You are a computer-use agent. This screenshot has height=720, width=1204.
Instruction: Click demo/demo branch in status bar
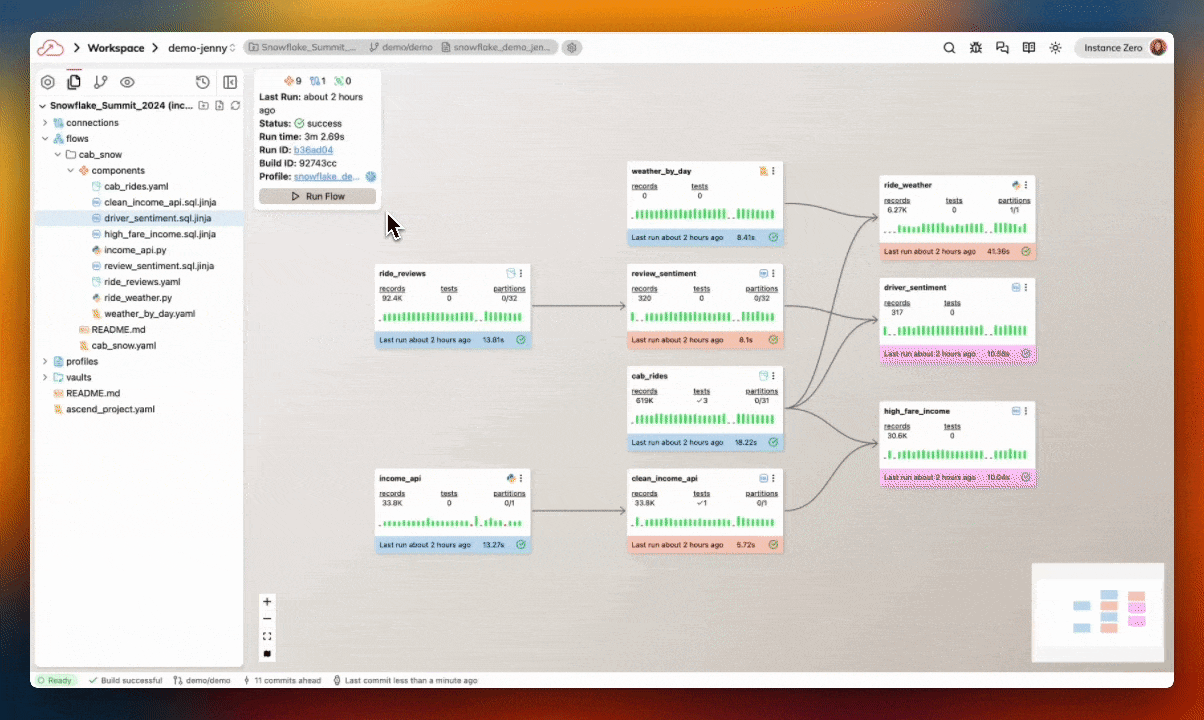point(201,680)
